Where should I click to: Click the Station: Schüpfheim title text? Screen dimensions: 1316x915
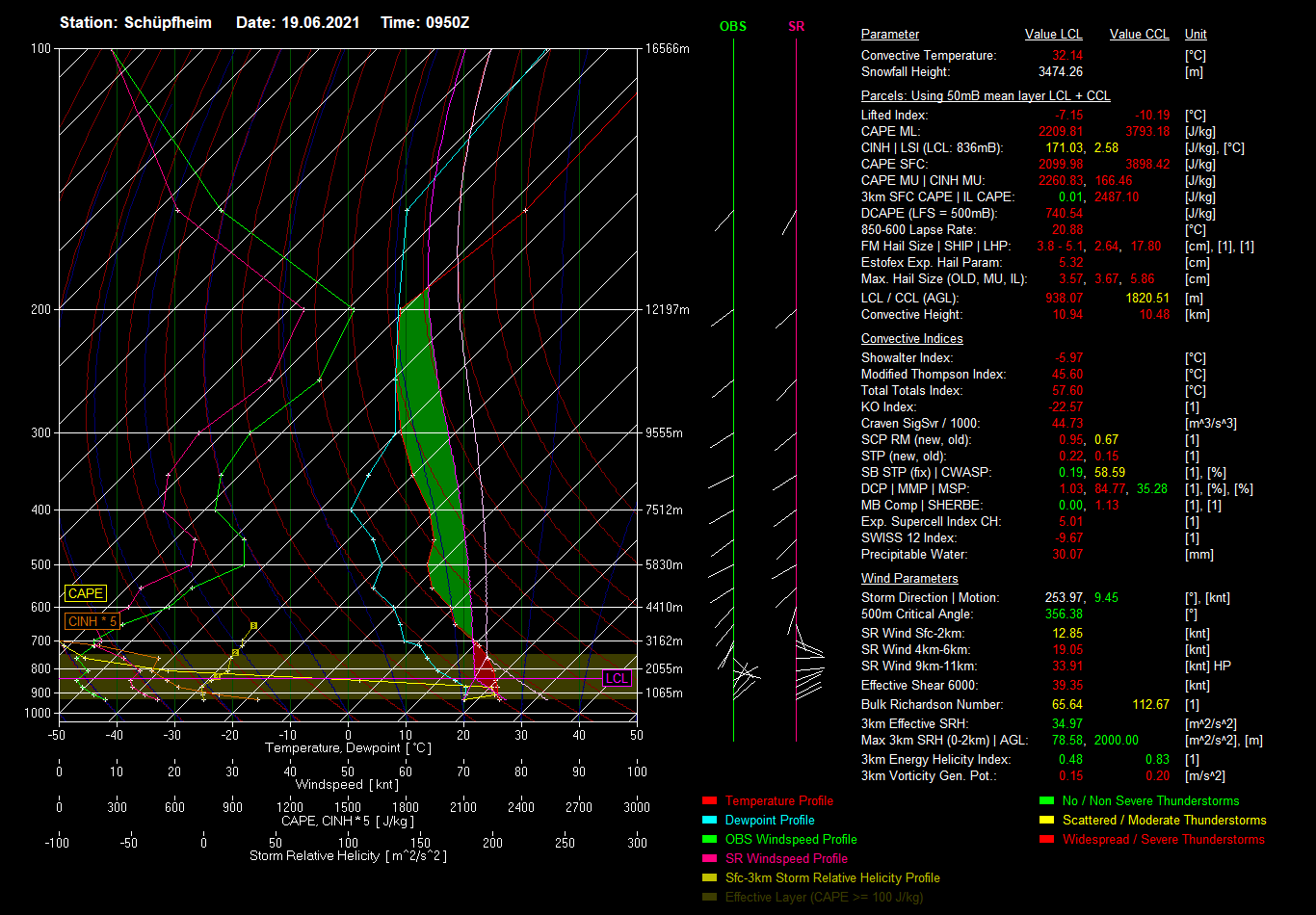pos(135,22)
